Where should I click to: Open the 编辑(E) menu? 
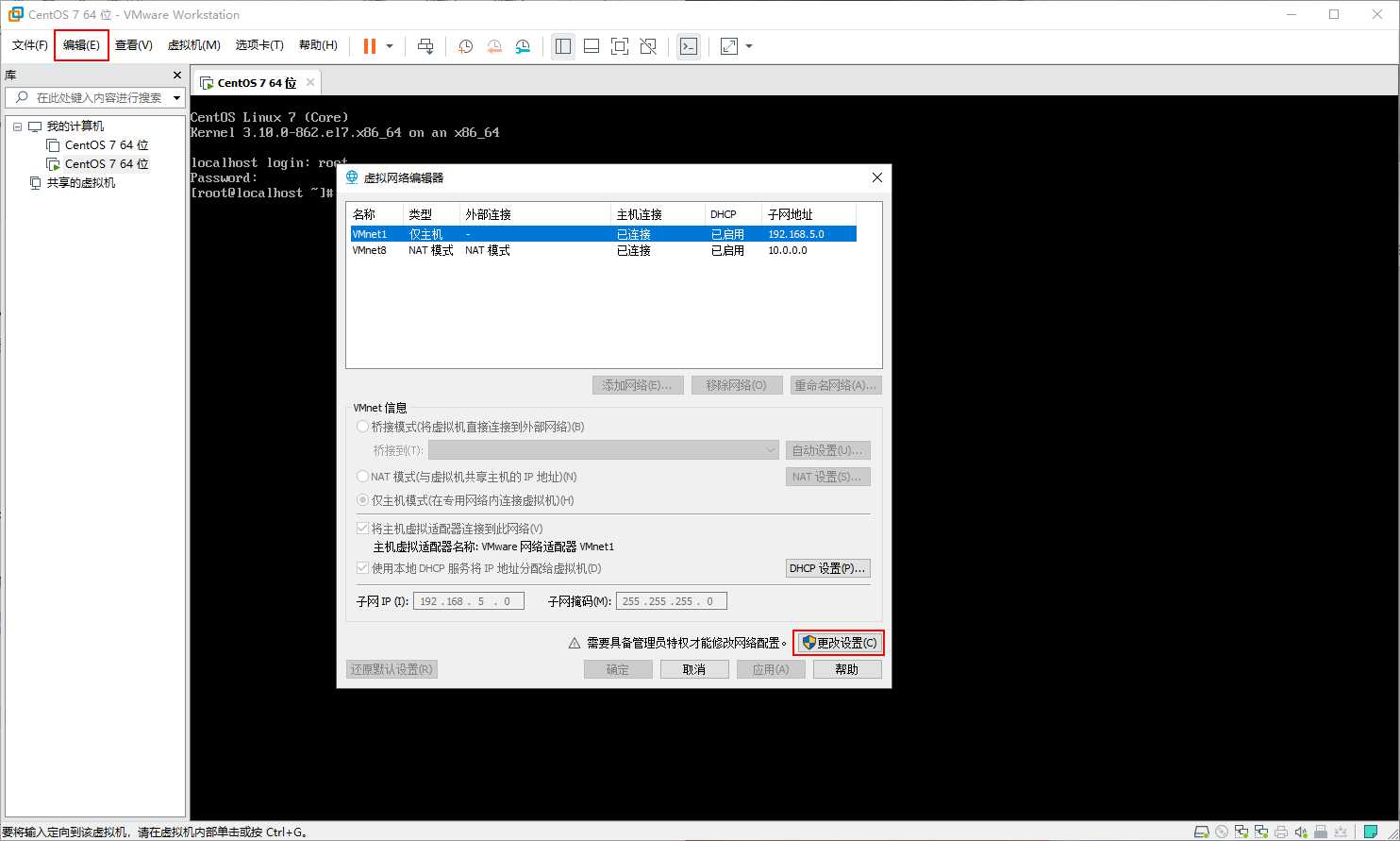81,45
